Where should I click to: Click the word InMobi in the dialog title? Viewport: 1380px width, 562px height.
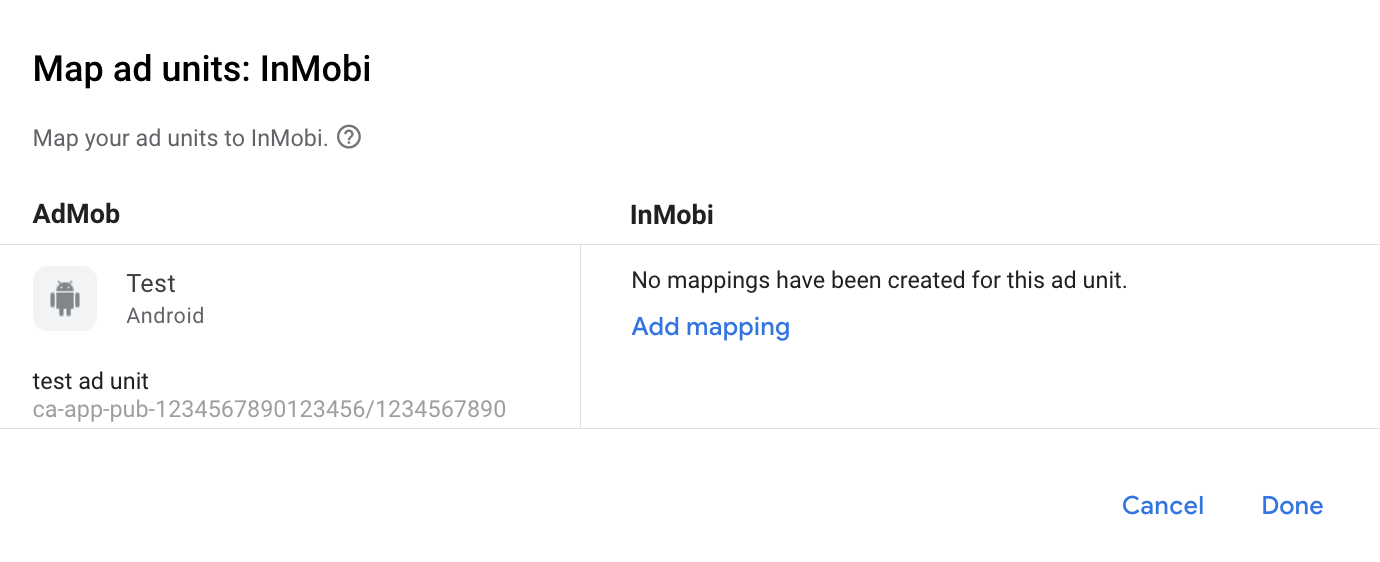(315, 69)
